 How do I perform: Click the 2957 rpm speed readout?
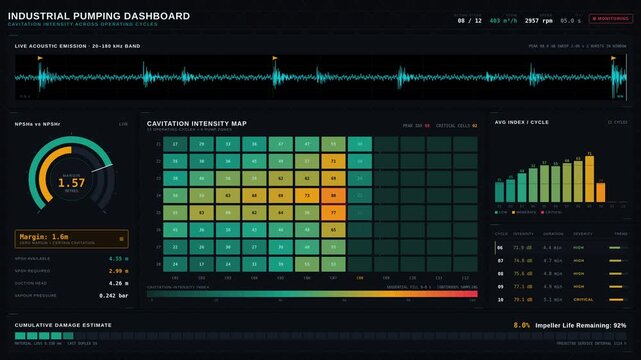coord(539,20)
